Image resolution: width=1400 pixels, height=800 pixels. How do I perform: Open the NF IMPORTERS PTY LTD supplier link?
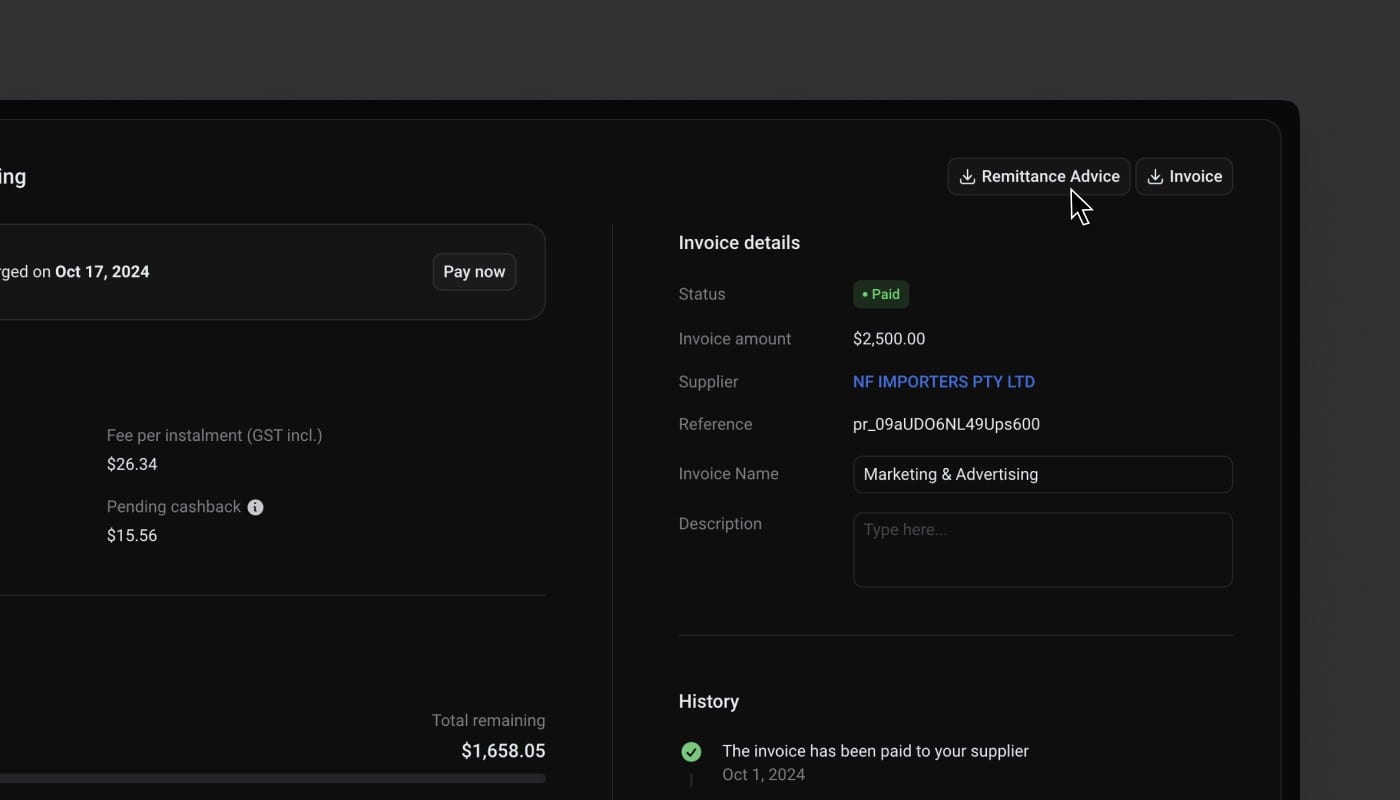click(943, 382)
